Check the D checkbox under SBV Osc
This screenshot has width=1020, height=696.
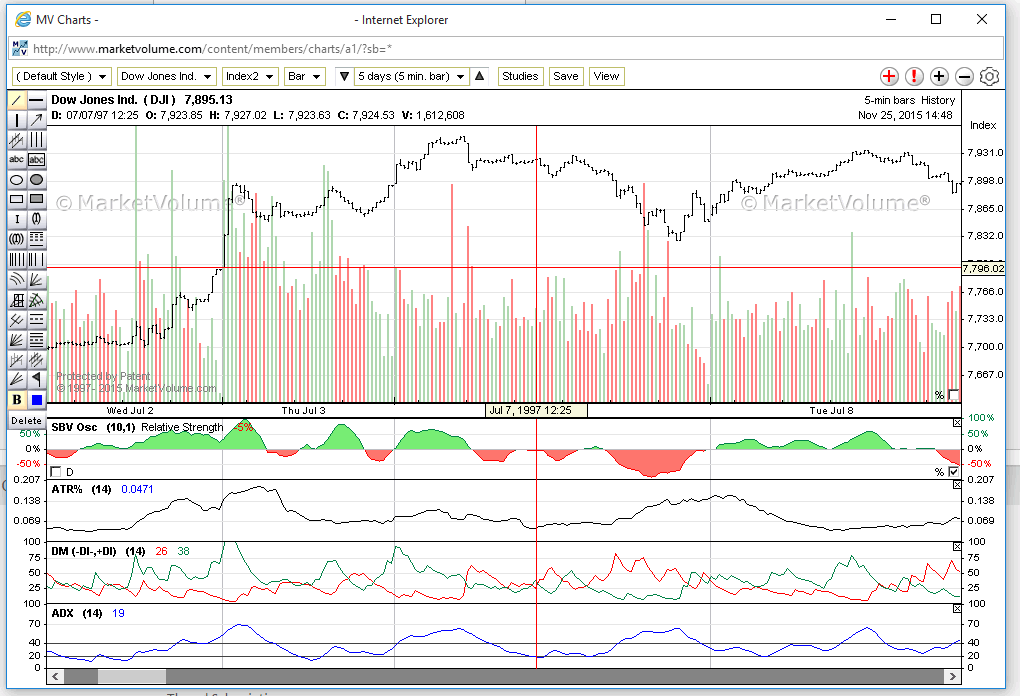pos(55,472)
